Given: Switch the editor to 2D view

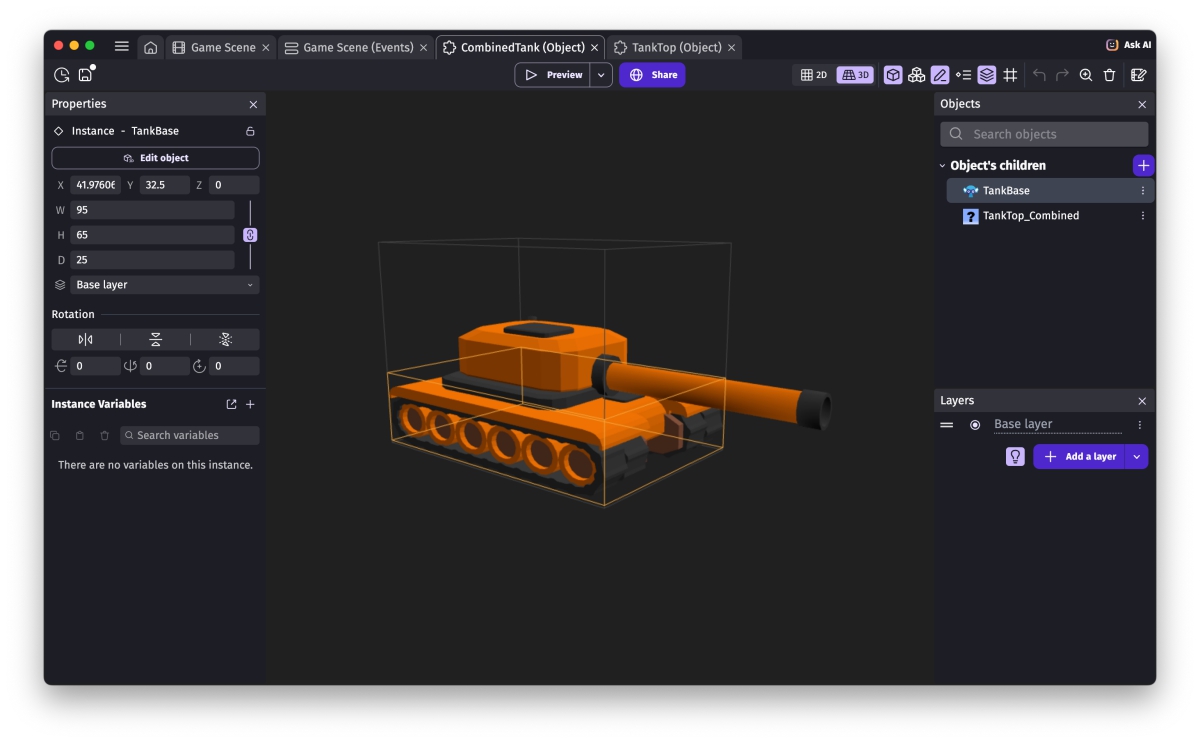Looking at the screenshot, I should 814,75.
